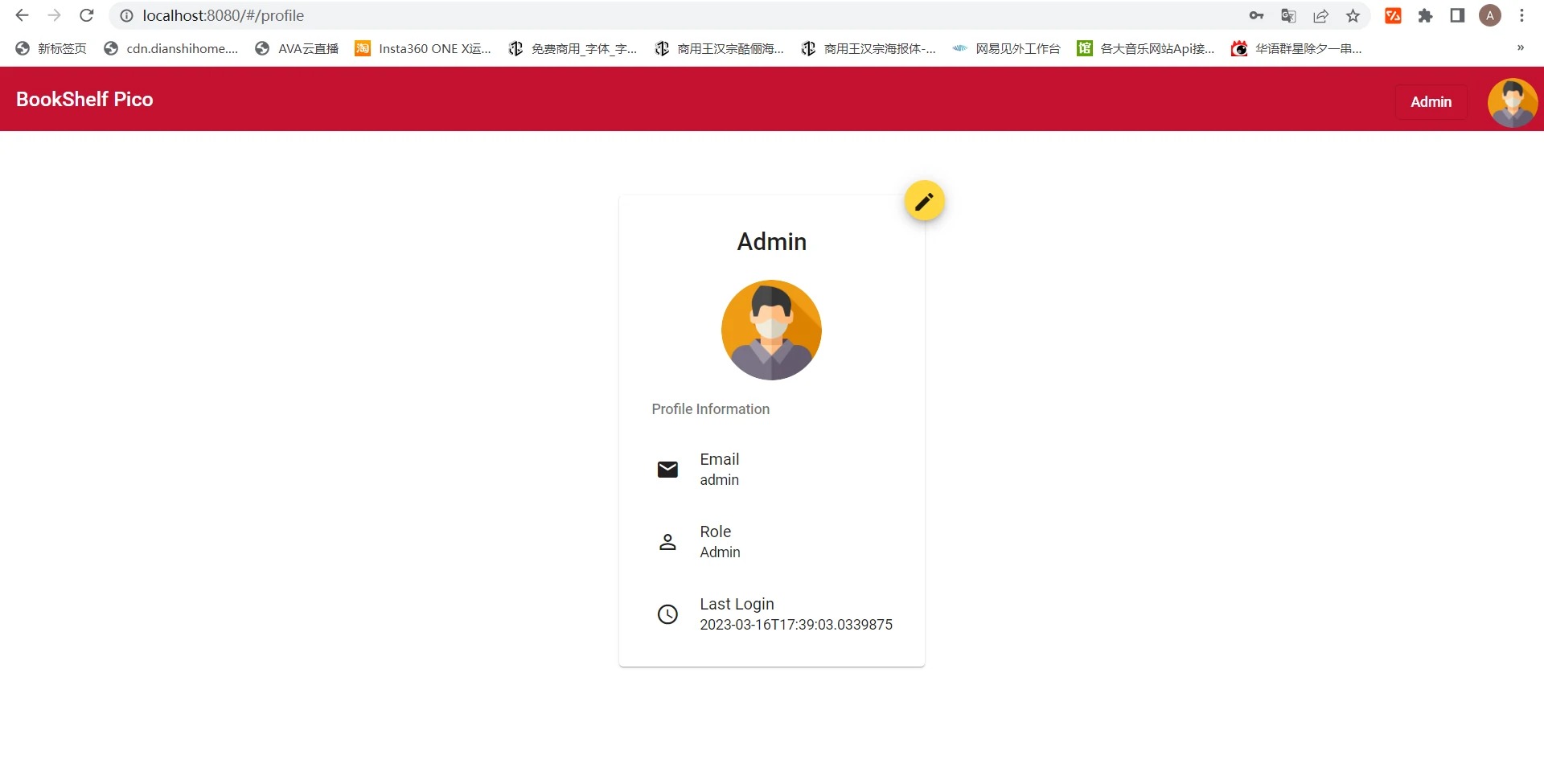
Task: Open the Chrome three-dot menu
Action: pyautogui.click(x=1521, y=16)
